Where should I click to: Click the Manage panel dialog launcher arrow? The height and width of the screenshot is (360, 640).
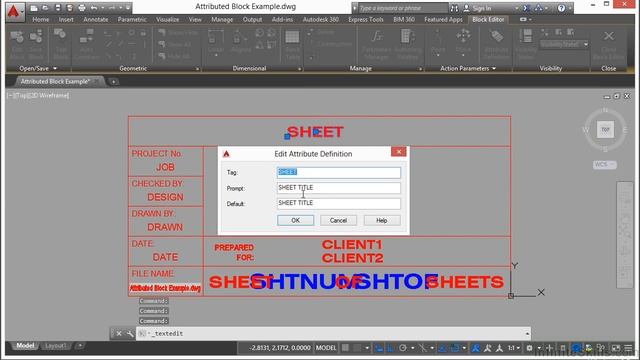point(420,69)
